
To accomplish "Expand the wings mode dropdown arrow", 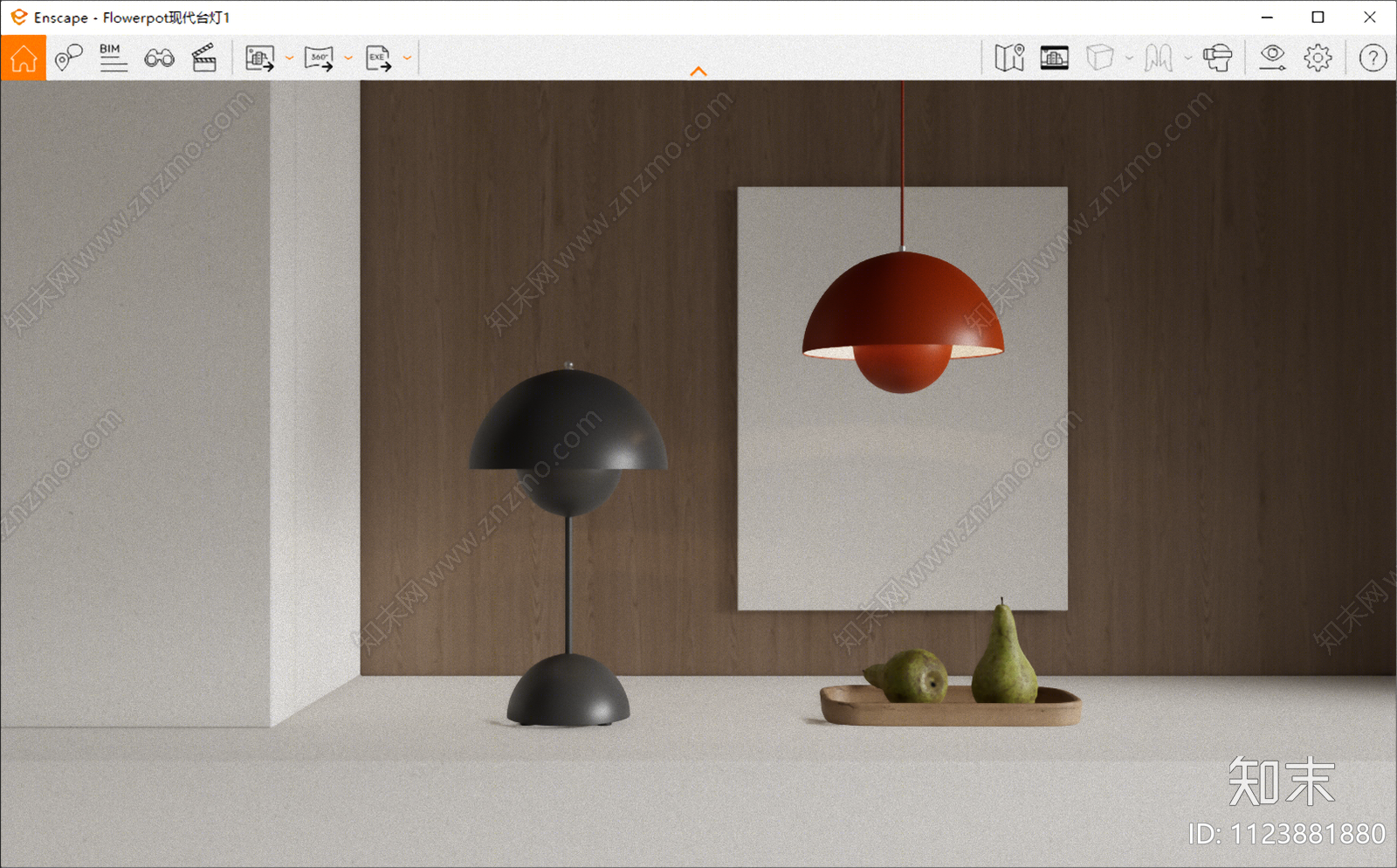I will [1187, 59].
